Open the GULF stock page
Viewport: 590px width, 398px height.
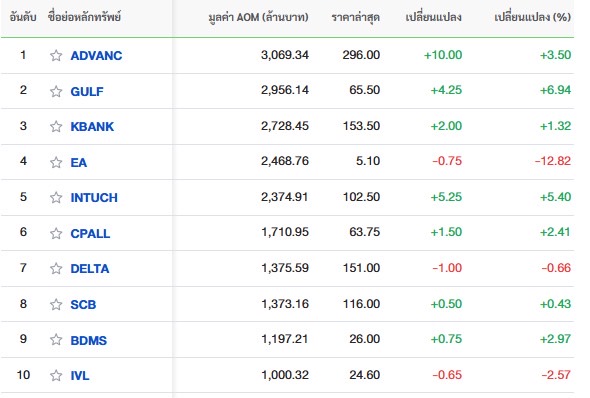point(87,91)
